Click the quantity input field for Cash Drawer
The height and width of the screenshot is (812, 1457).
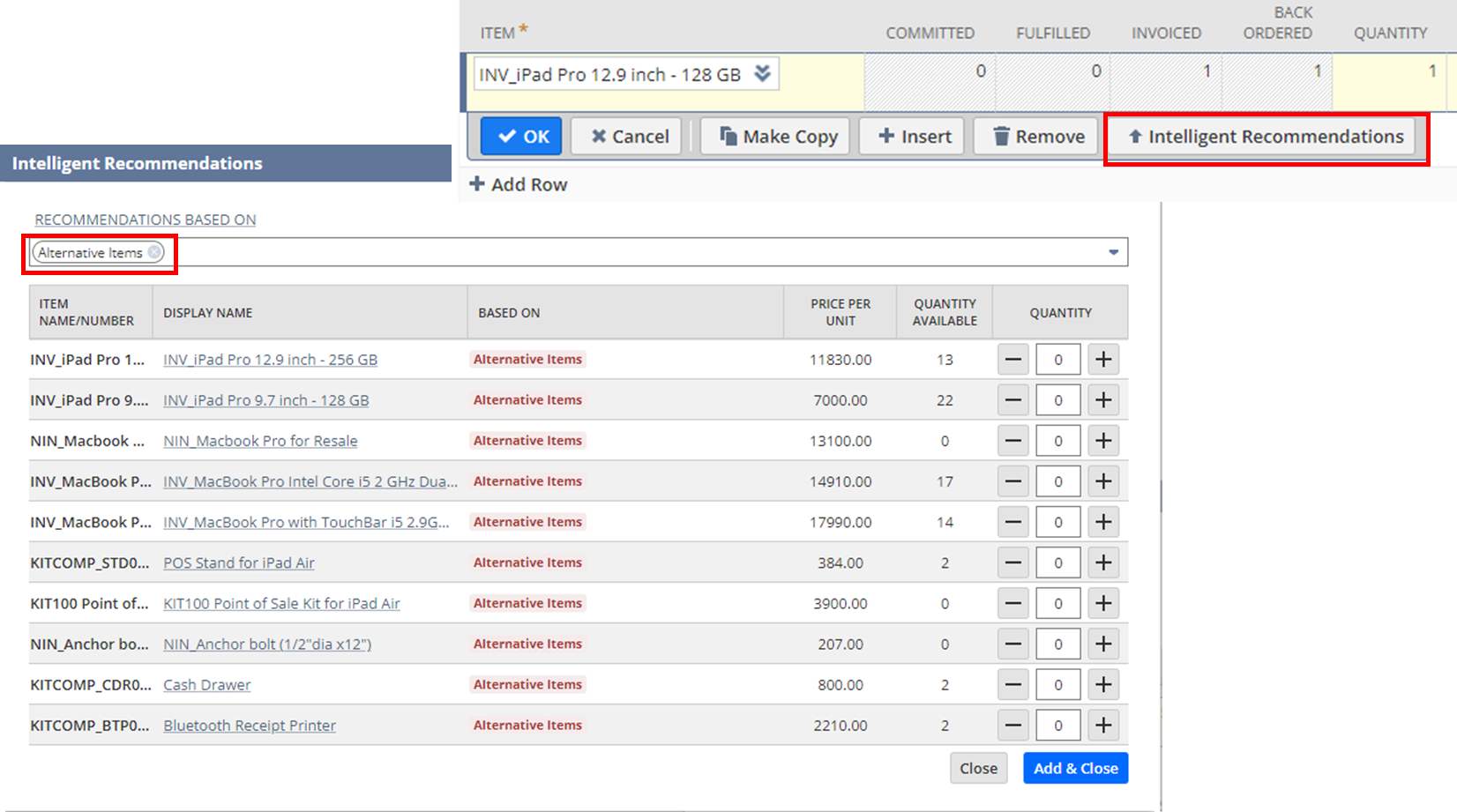(x=1057, y=684)
